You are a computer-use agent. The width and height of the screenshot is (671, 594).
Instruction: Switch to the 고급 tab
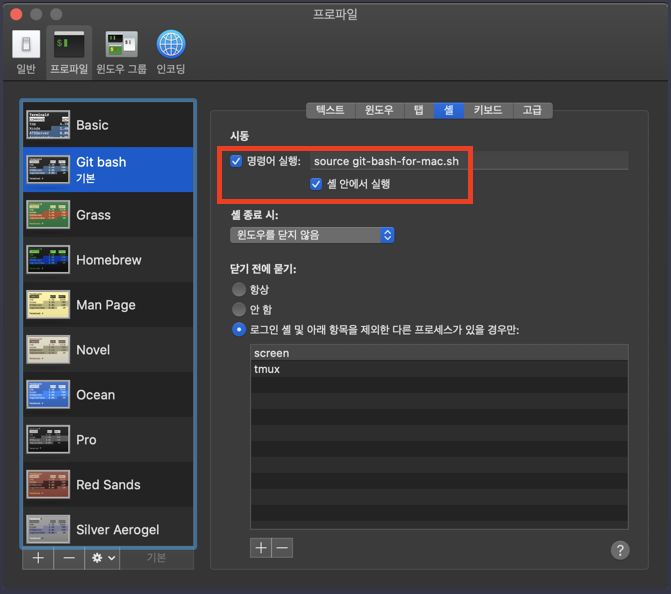tap(533, 110)
